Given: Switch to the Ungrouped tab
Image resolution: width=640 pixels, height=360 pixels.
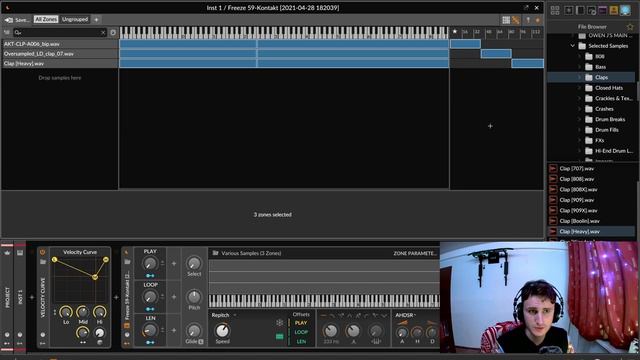Looking at the screenshot, I should 75,19.
